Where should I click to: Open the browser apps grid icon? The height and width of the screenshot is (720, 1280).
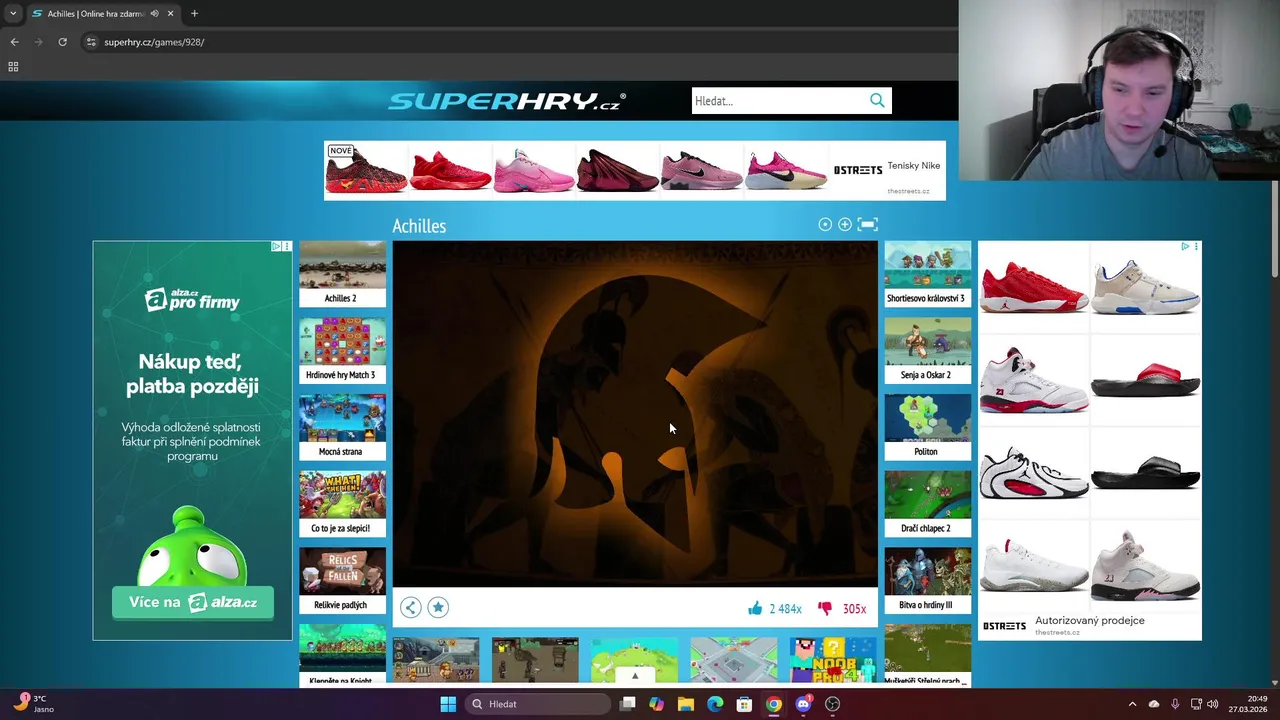(x=13, y=67)
